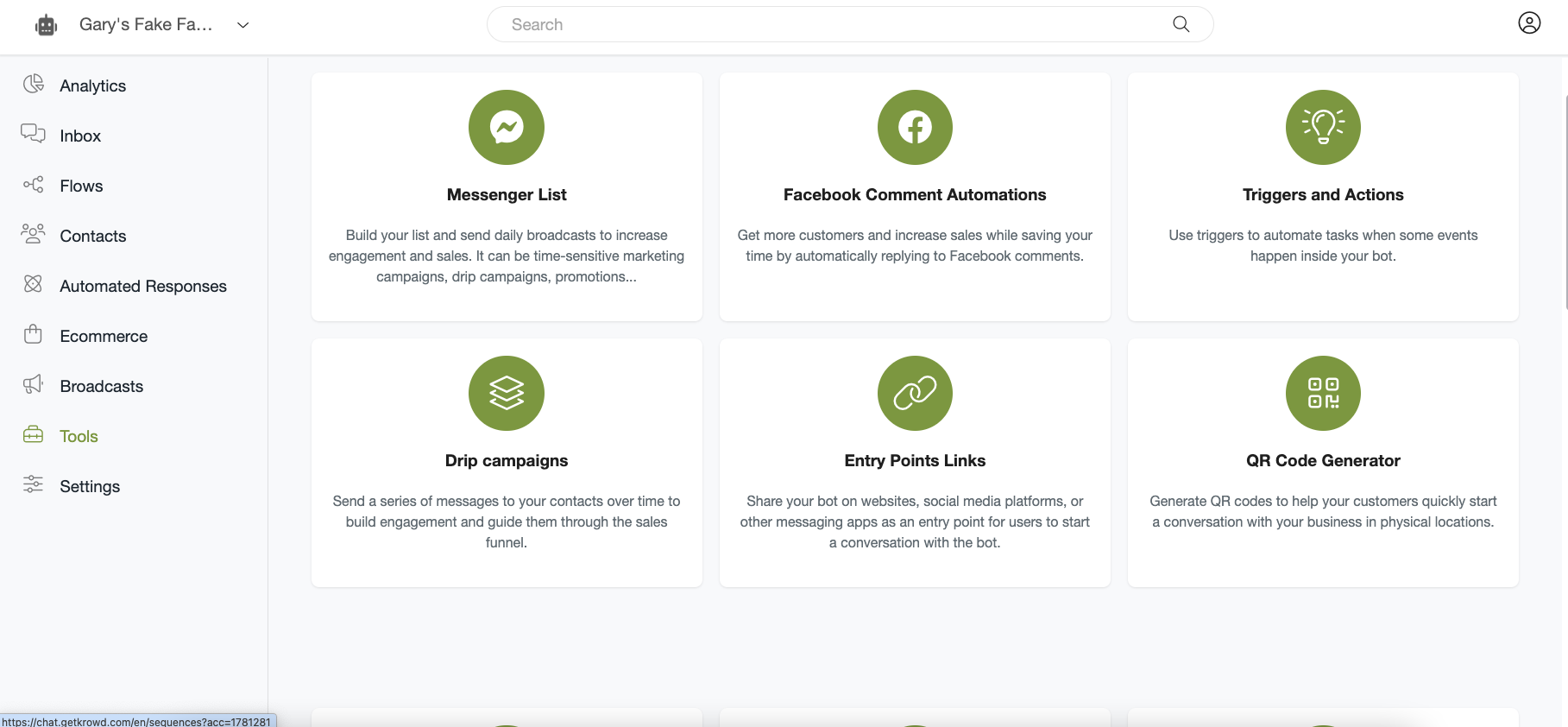Select Automated Responses in sidebar
This screenshot has width=1568, height=727.
coord(143,286)
